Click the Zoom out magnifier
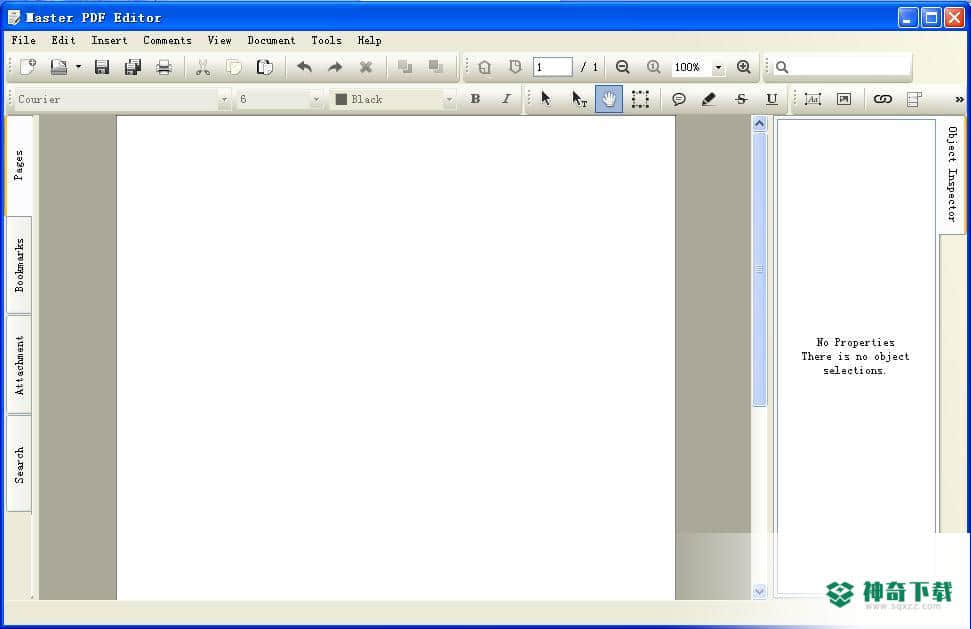This screenshot has width=971, height=629. click(622, 67)
